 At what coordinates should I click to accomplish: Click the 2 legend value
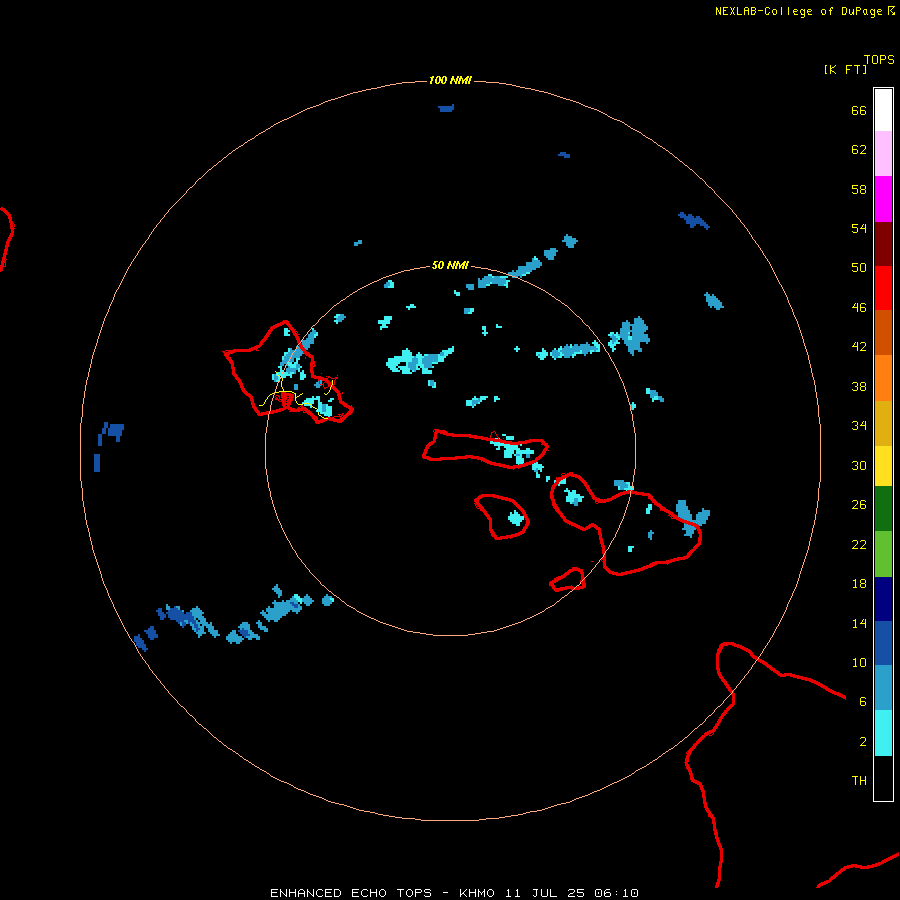863,742
